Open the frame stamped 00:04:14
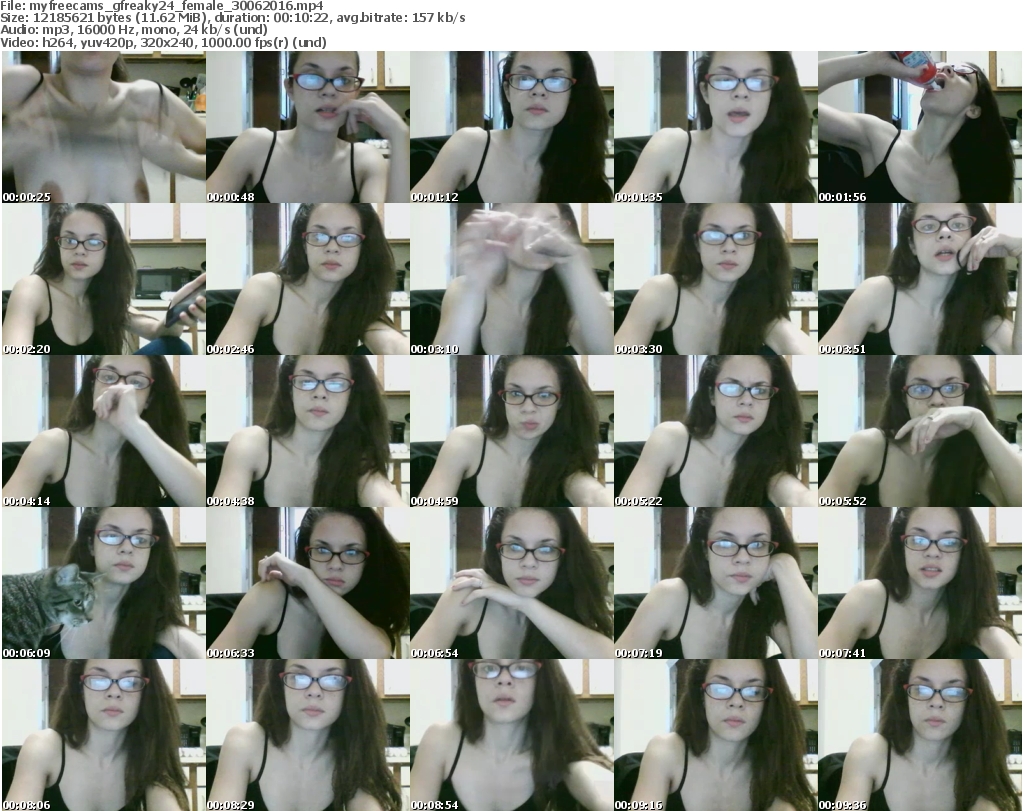1024x811 pixels. [104, 432]
